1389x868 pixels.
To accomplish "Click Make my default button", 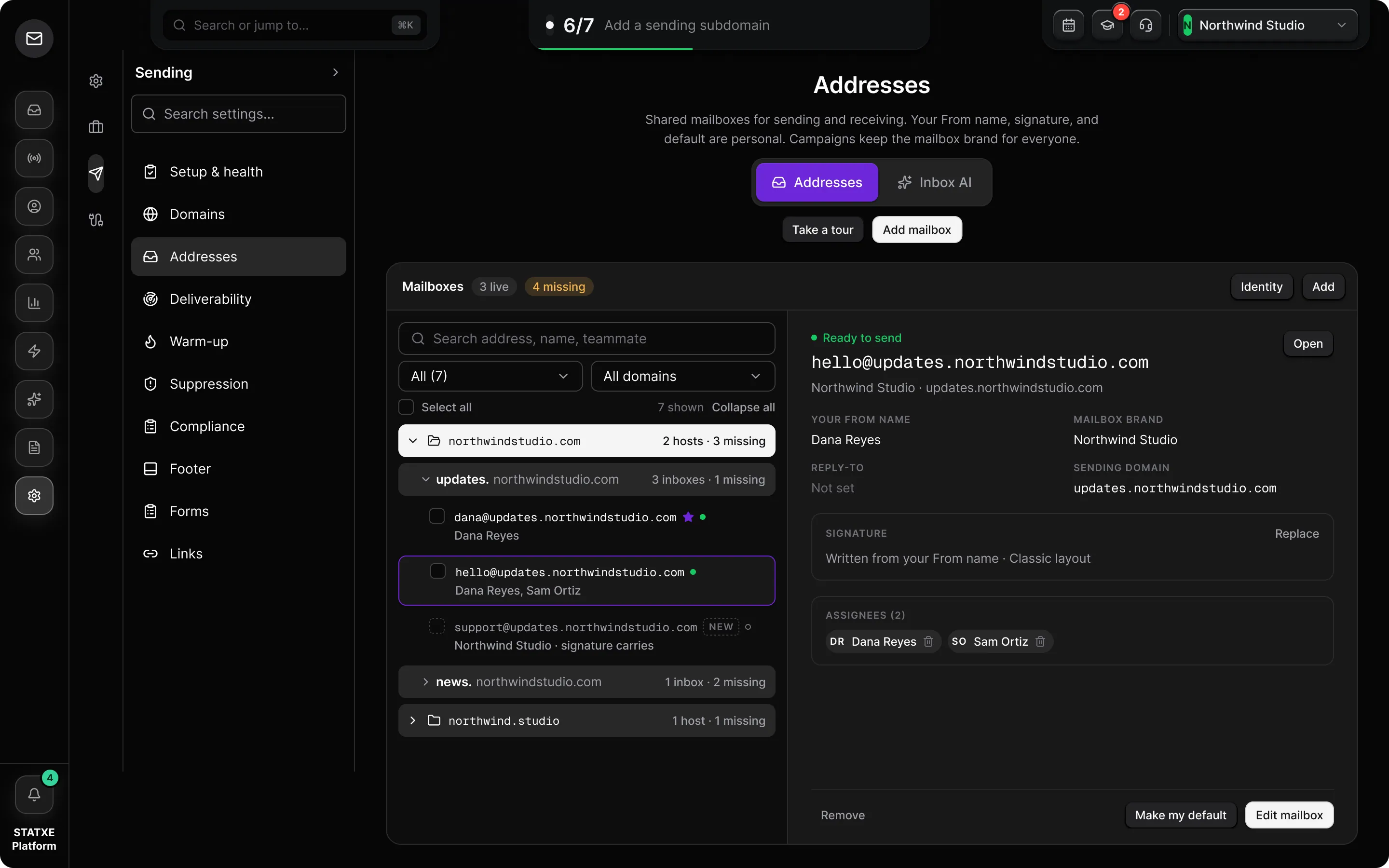I will coord(1181,815).
